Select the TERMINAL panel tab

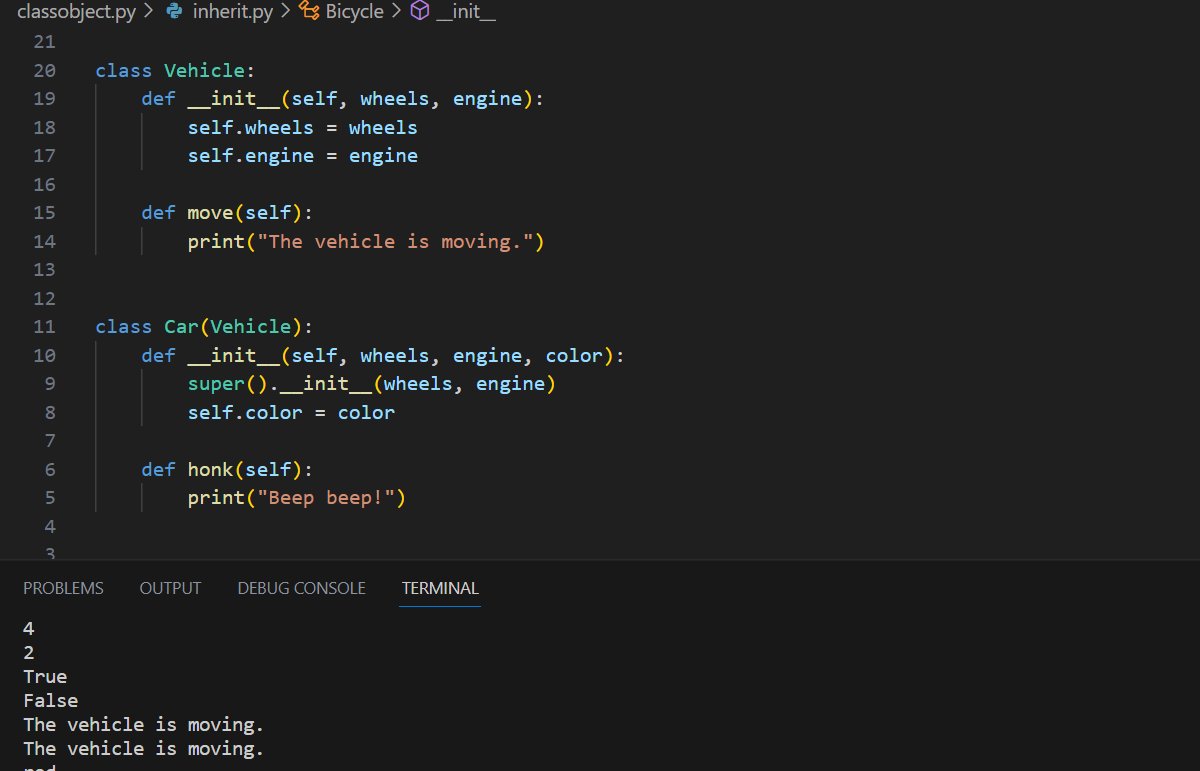[x=440, y=588]
